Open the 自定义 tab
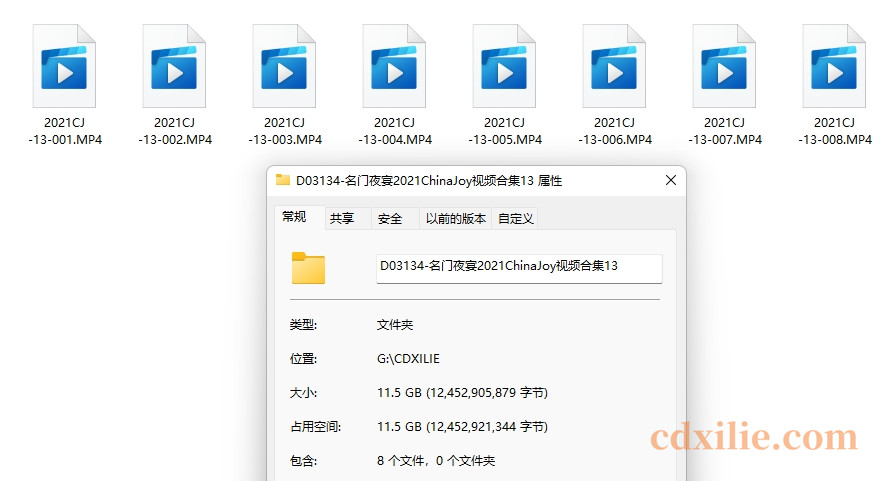 pyautogui.click(x=515, y=219)
